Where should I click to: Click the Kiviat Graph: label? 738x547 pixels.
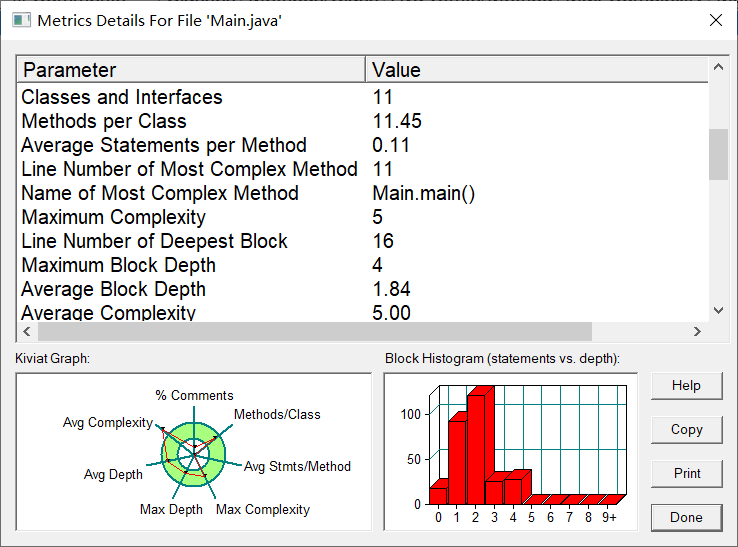pyautogui.click(x=52, y=359)
